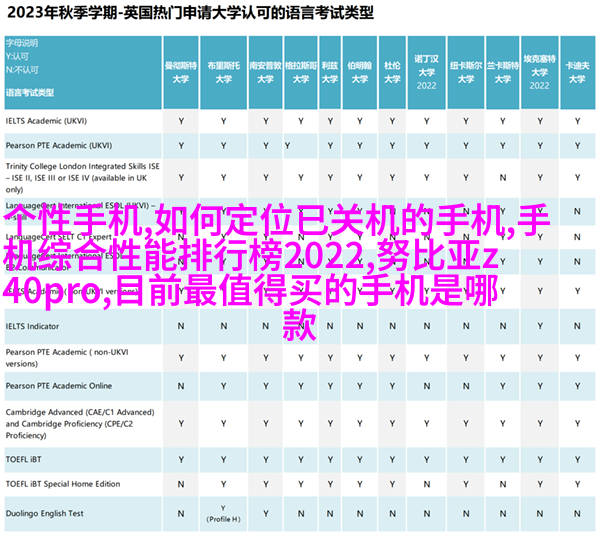Screen dimensions: 600x536
Task: Select the 伯明翰大学 column header
Action: pos(360,73)
